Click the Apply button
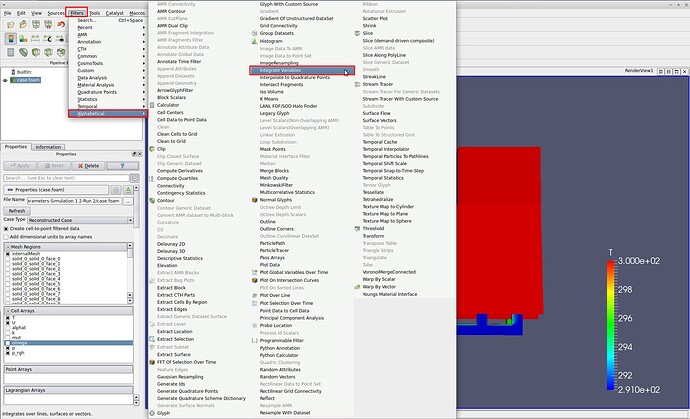 point(20,166)
